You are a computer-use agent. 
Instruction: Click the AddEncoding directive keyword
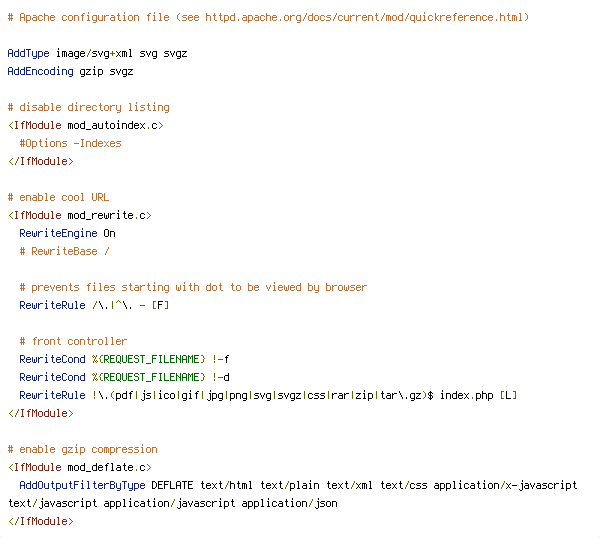coord(41,72)
